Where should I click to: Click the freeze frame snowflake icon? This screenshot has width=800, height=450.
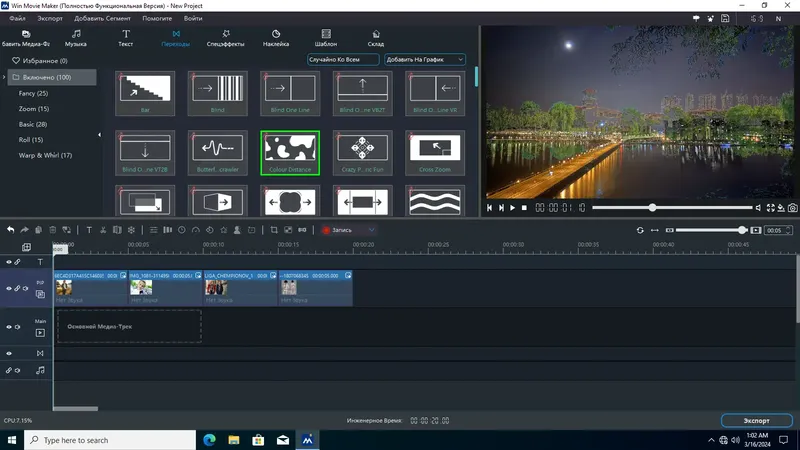click(x=131, y=230)
